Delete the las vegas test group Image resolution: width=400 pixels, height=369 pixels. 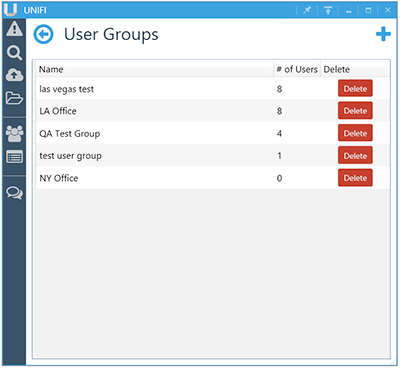(x=355, y=89)
